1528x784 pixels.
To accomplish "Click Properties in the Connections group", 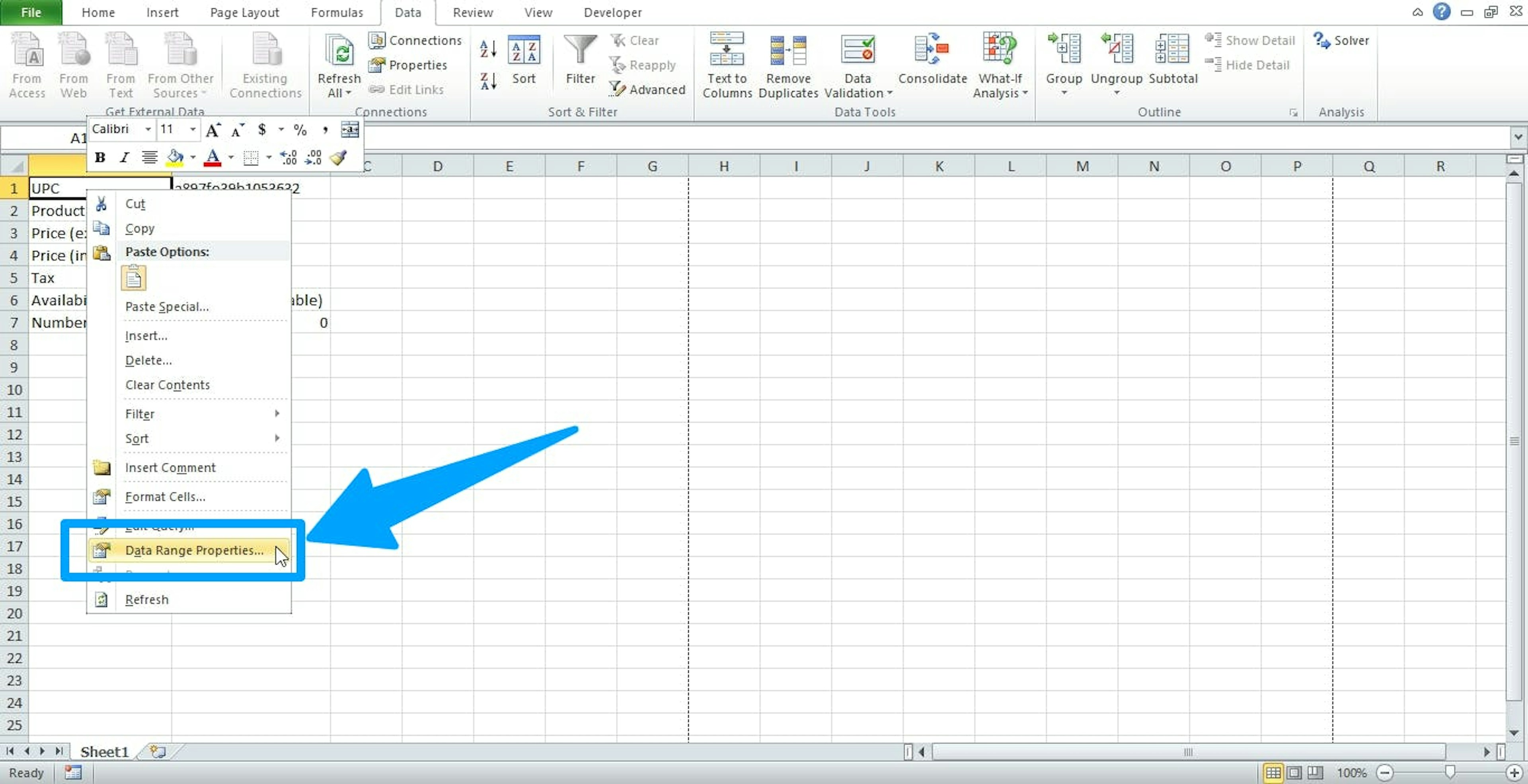I will click(x=408, y=65).
